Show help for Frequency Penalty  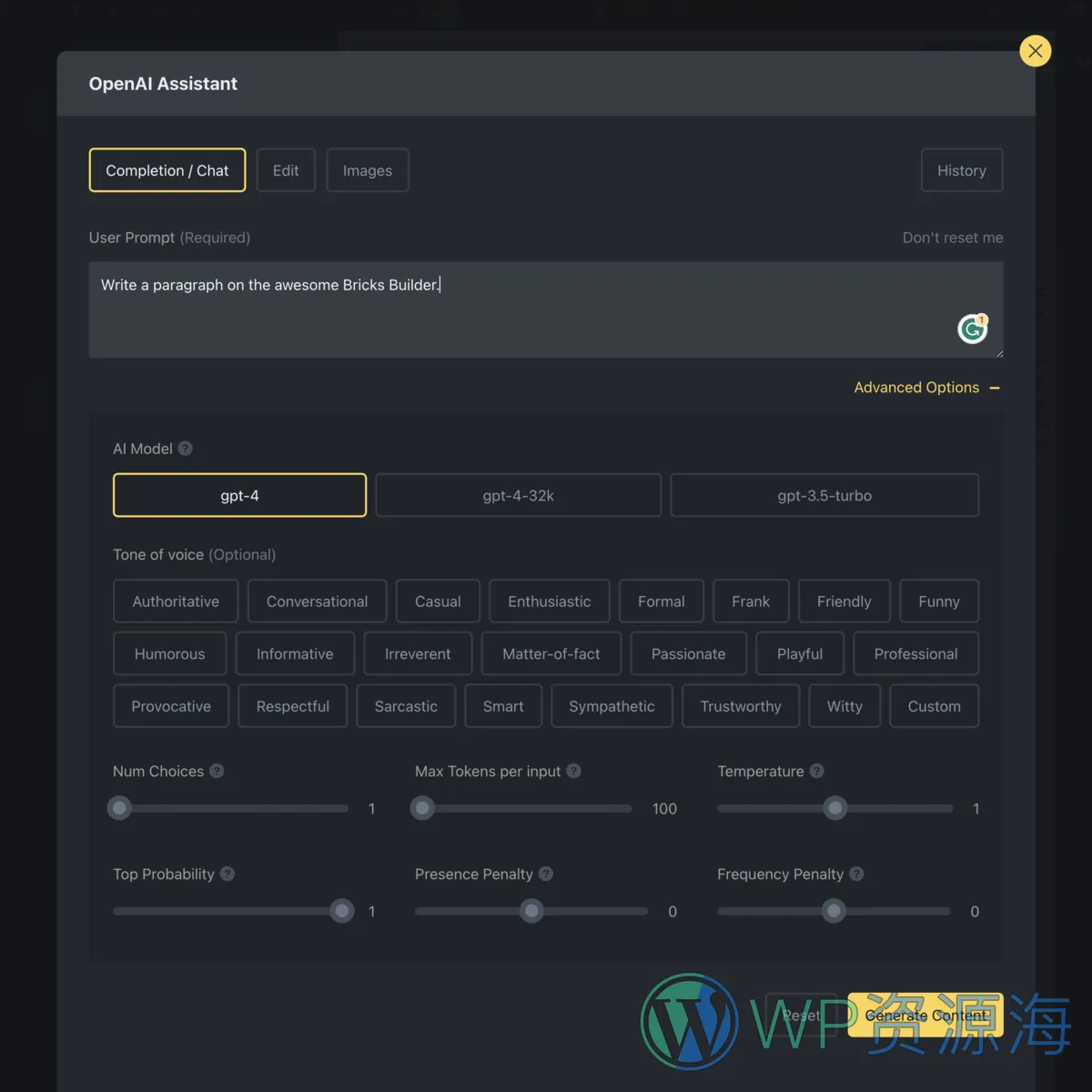pos(856,874)
